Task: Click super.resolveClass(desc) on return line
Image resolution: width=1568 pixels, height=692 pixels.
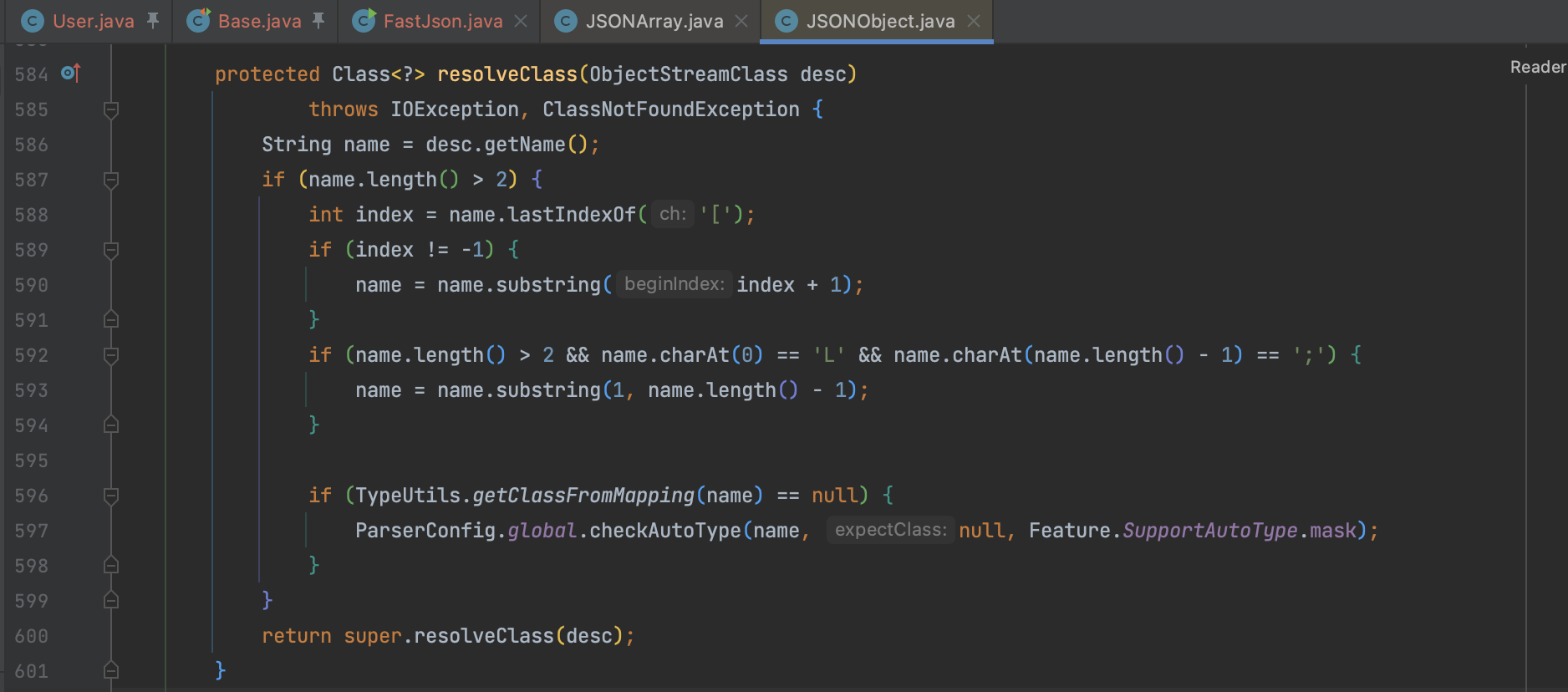Action: point(484,636)
